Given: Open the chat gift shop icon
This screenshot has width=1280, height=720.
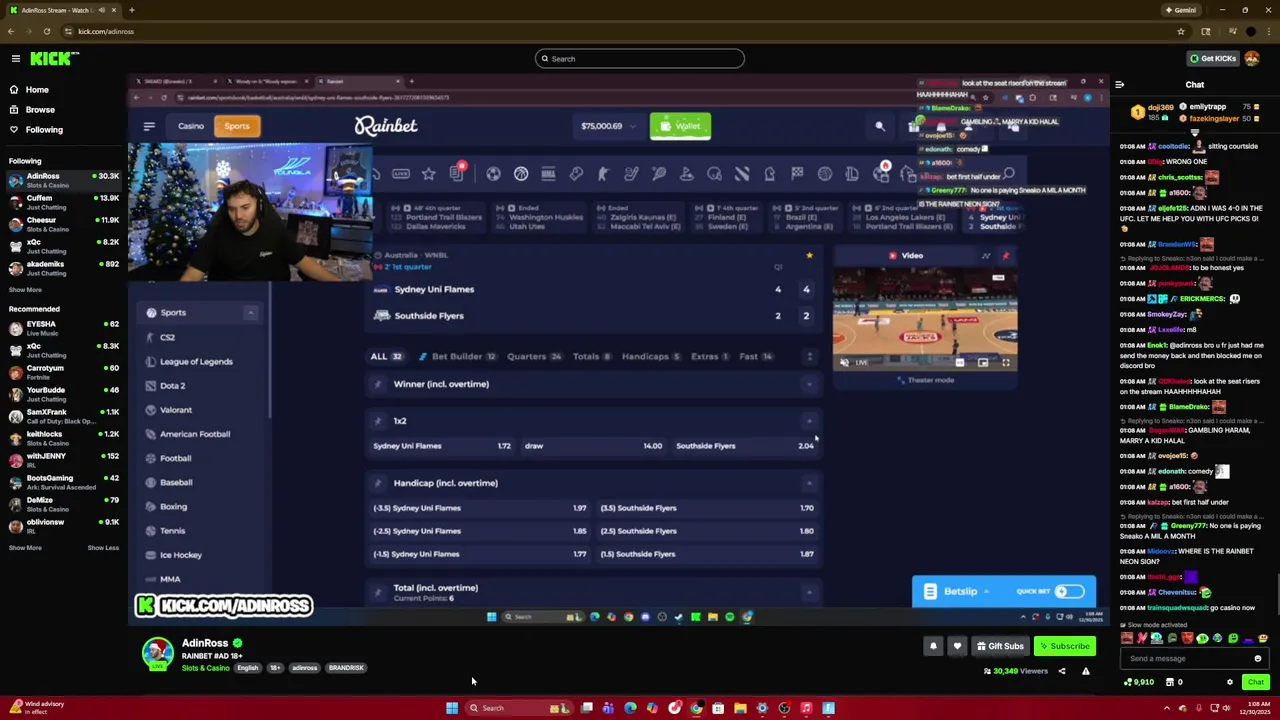Looking at the screenshot, I should tap(1170, 683).
